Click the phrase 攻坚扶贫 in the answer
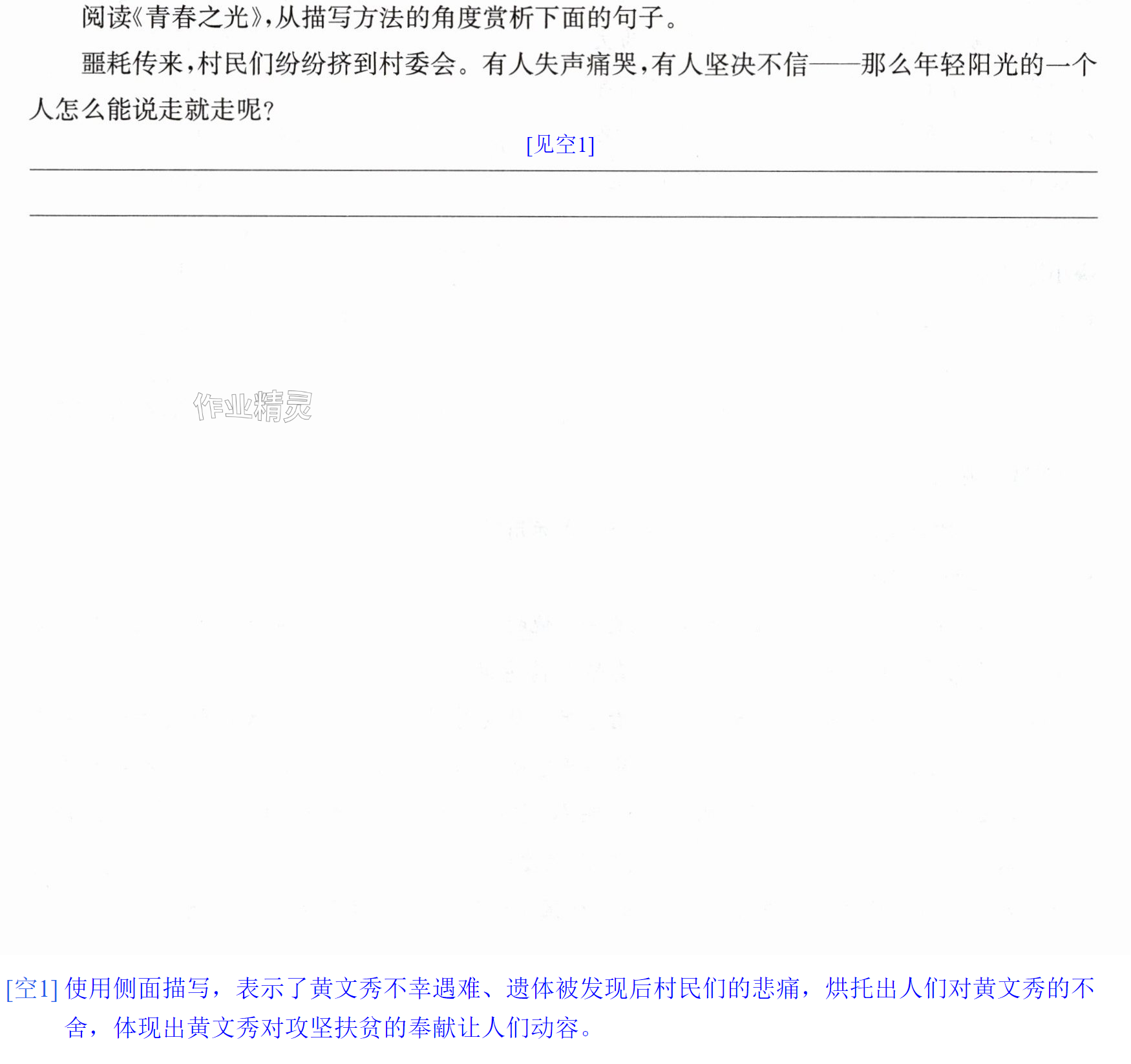1131x1064 pixels. (x=334, y=1028)
